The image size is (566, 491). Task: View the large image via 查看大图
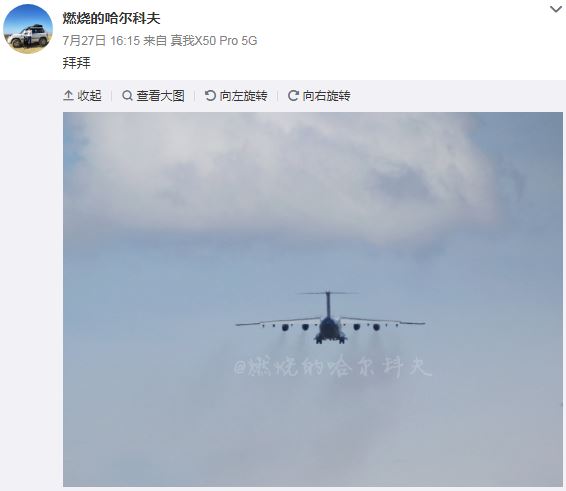(x=160, y=96)
